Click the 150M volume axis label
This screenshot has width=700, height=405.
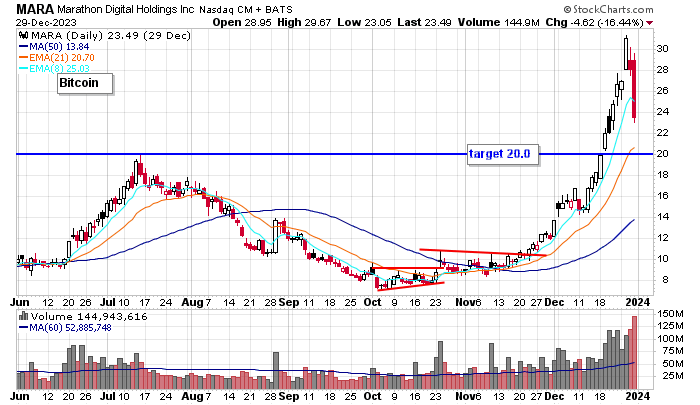pos(670,314)
